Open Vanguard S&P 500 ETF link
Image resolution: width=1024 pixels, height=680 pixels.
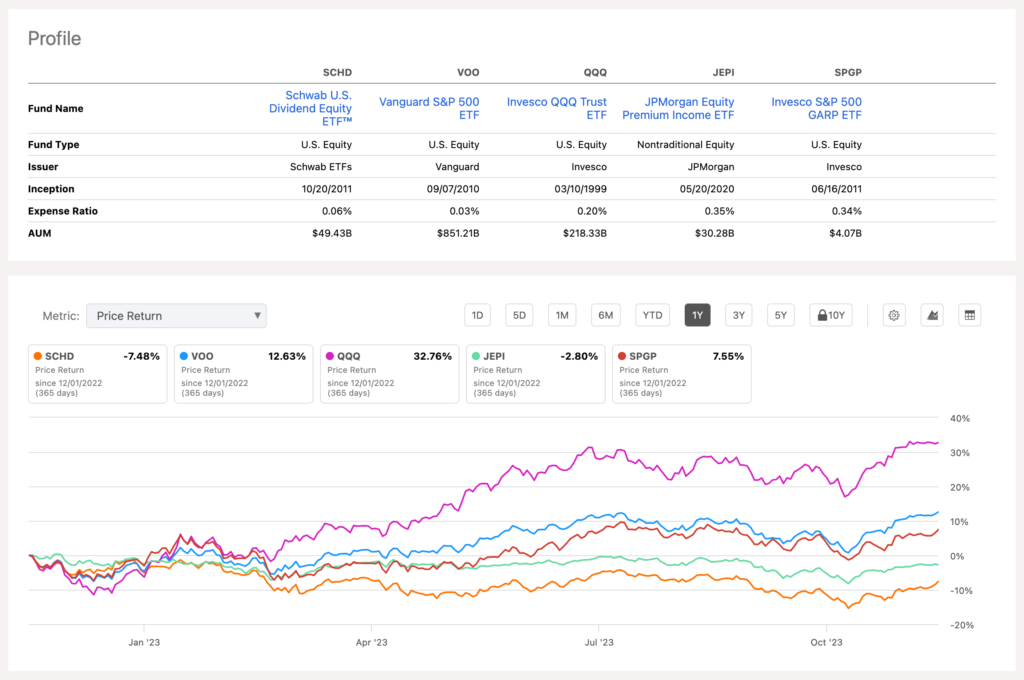[x=429, y=108]
